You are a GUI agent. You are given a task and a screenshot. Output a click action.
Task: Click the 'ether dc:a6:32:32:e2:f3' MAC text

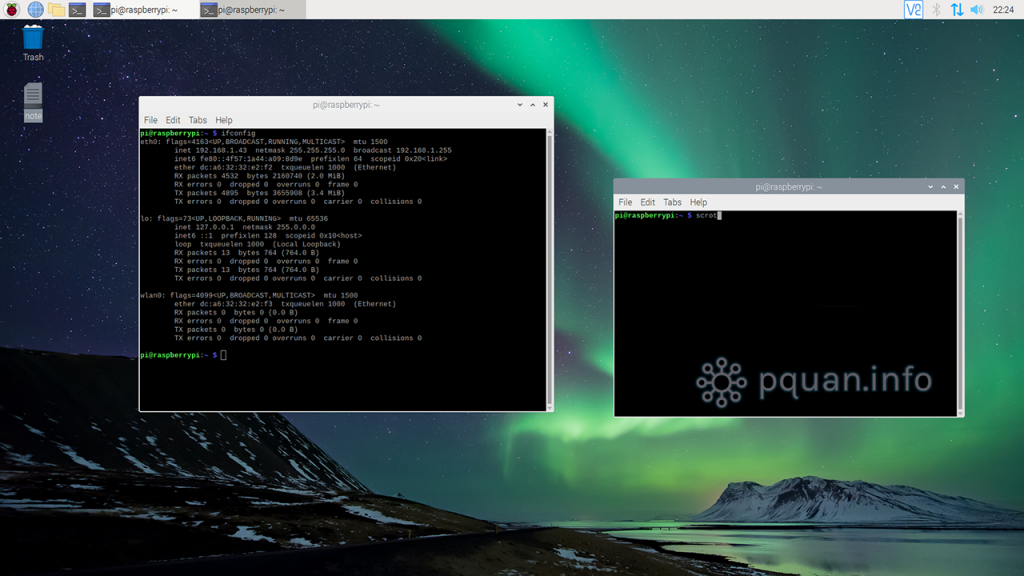click(x=223, y=304)
